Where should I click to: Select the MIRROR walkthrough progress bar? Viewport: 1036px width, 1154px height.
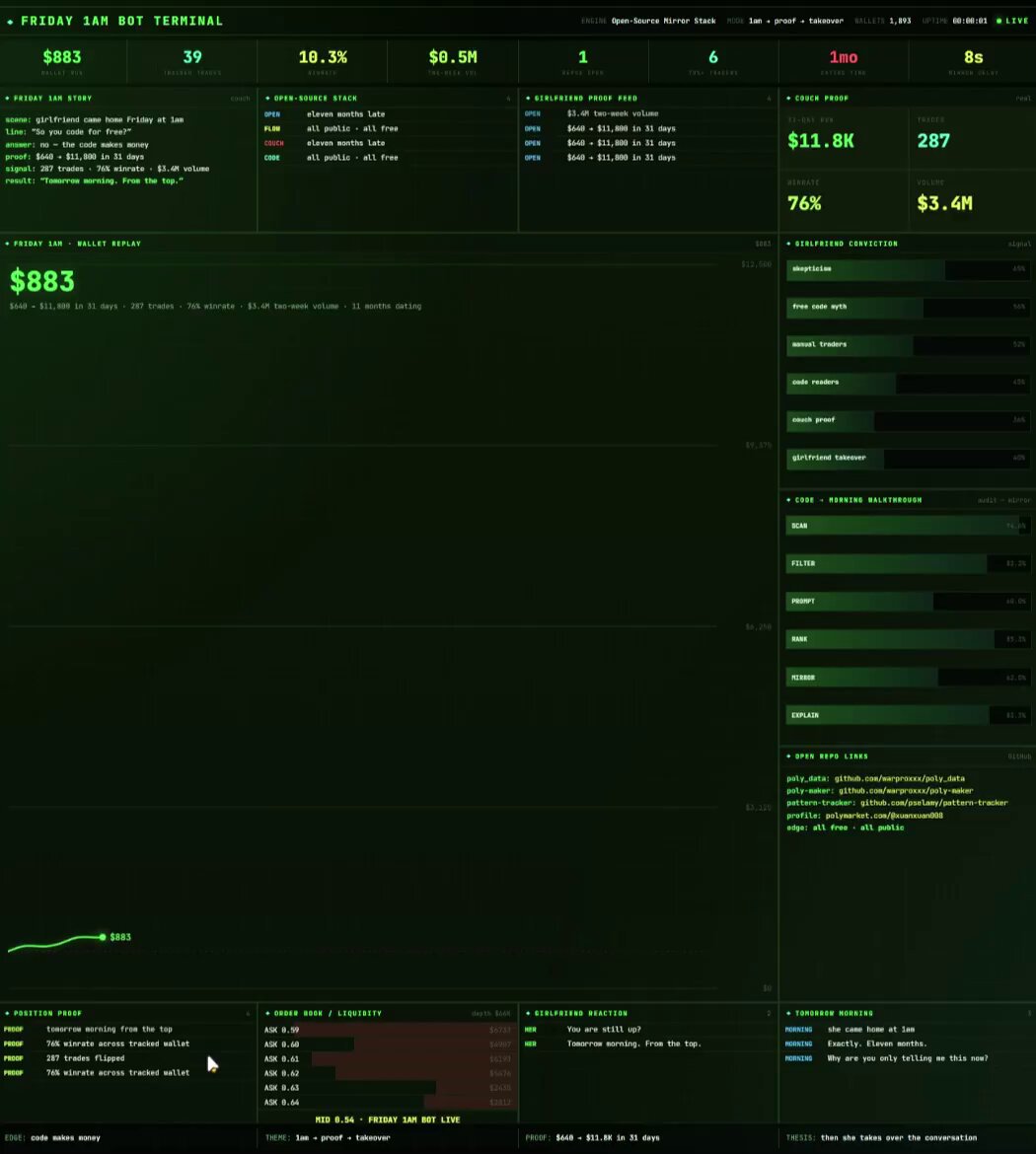pos(908,677)
